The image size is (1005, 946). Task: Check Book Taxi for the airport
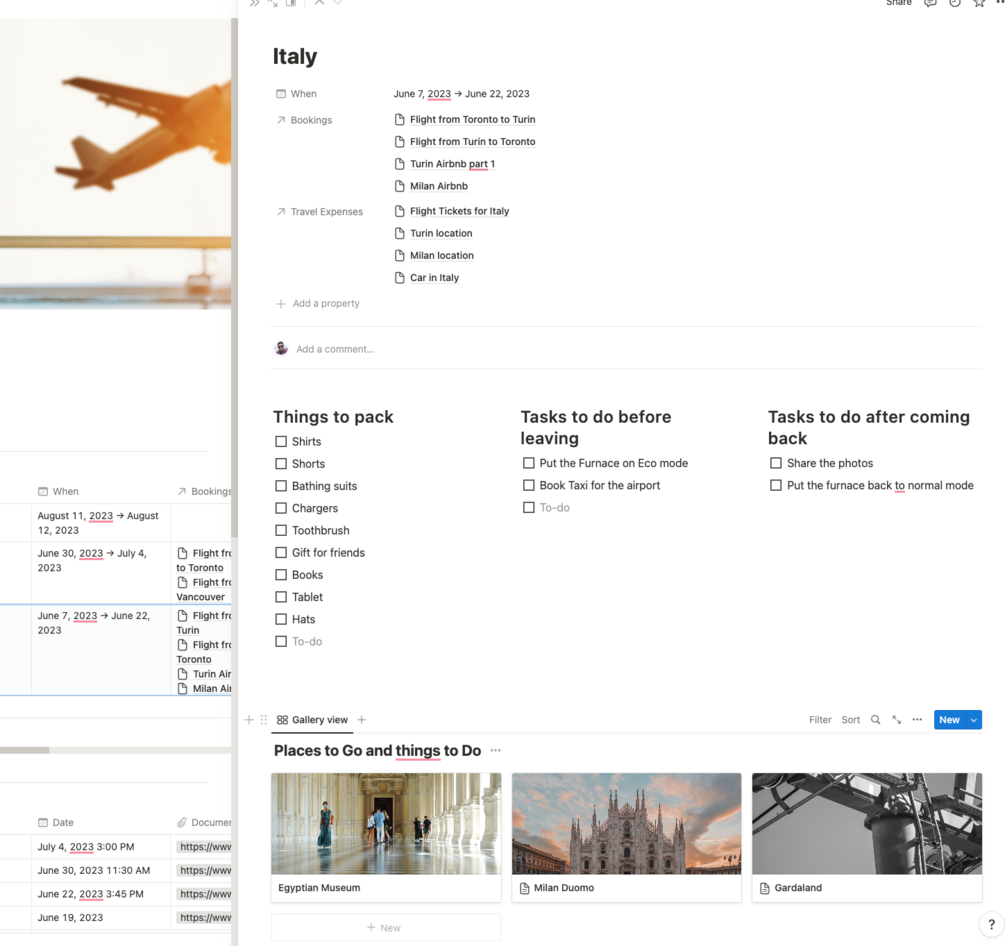tap(529, 485)
